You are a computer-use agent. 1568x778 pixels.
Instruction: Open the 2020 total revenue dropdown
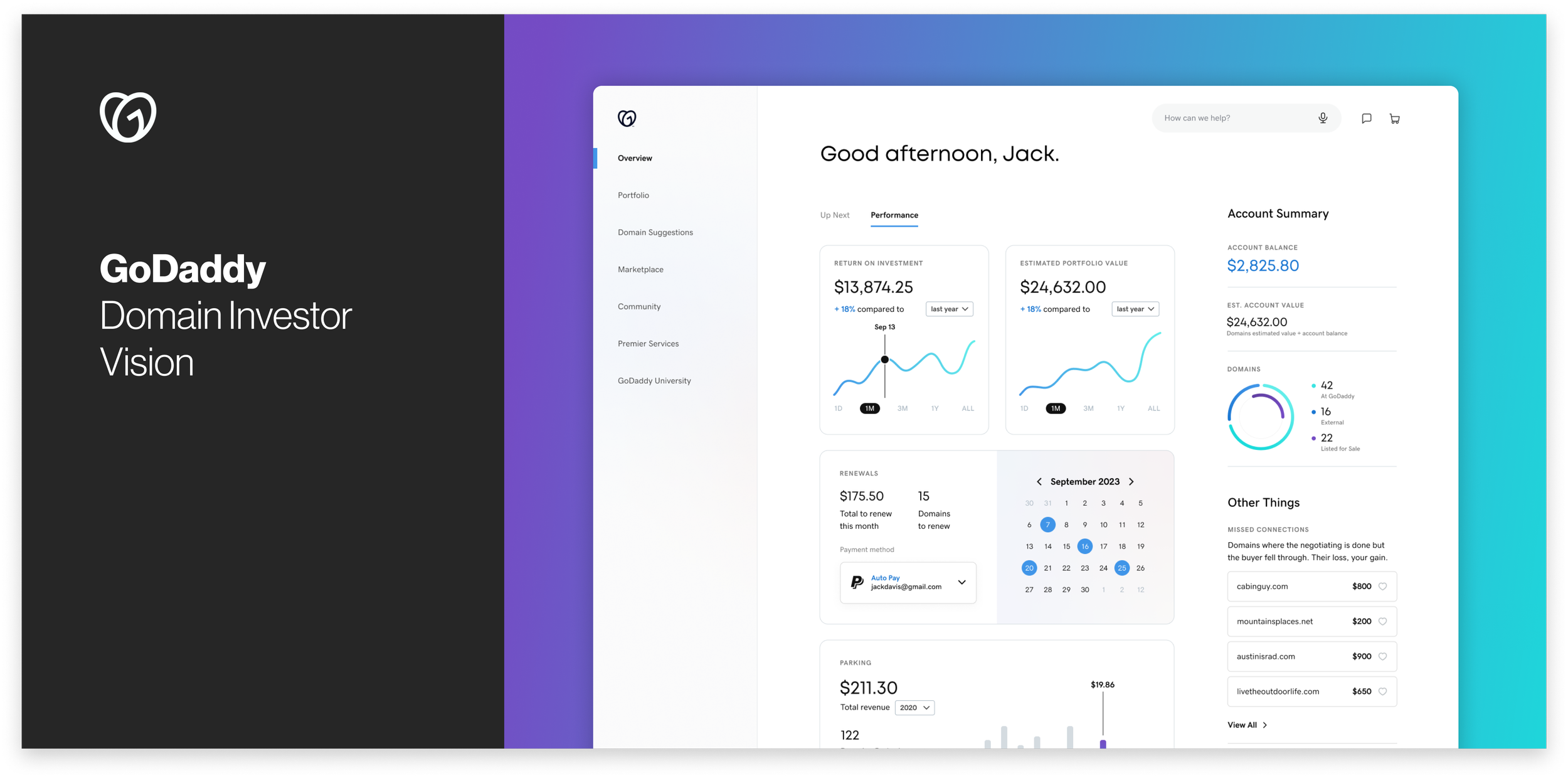pyautogui.click(x=914, y=708)
